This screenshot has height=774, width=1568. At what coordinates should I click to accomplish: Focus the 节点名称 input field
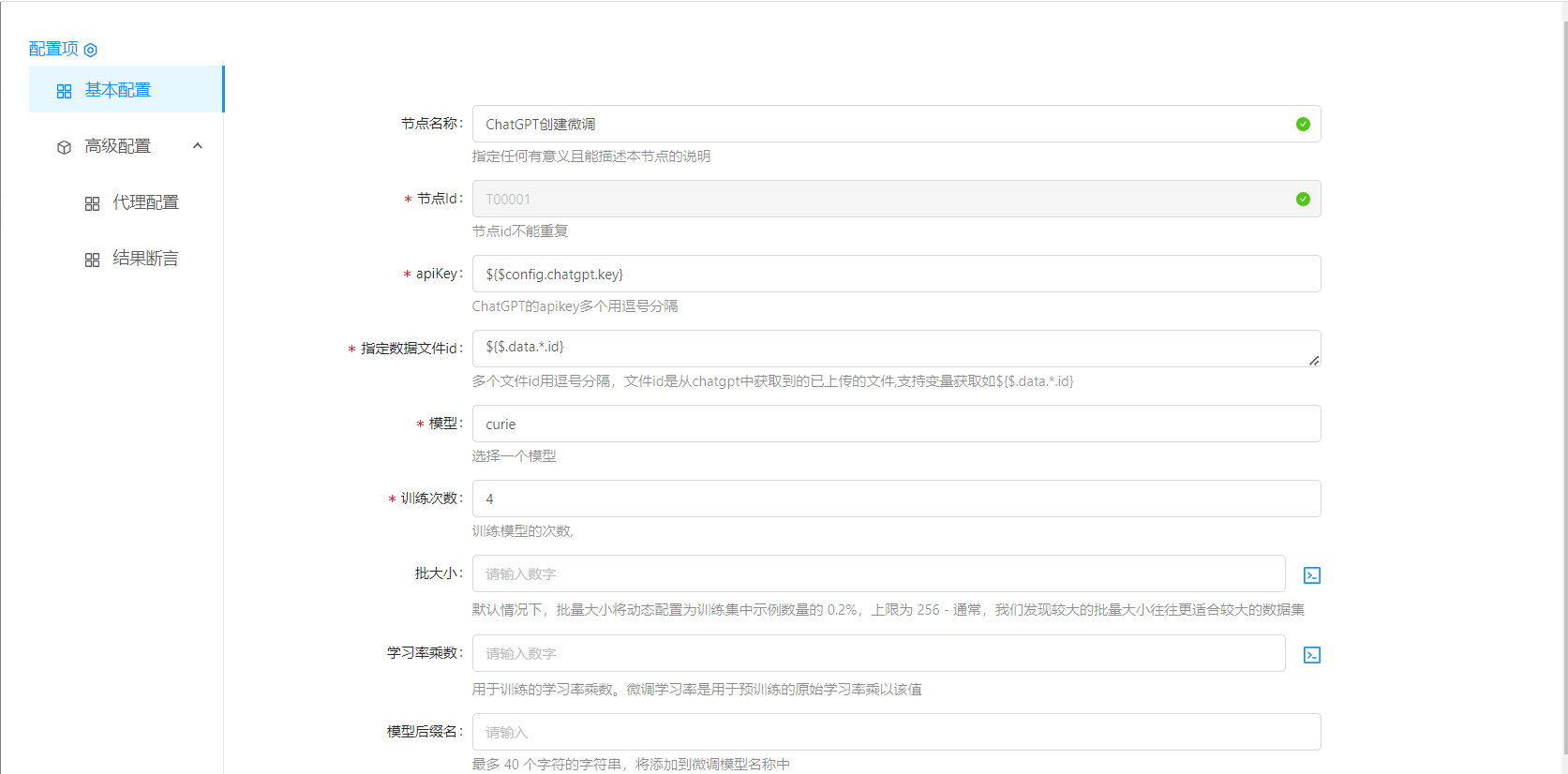881,124
